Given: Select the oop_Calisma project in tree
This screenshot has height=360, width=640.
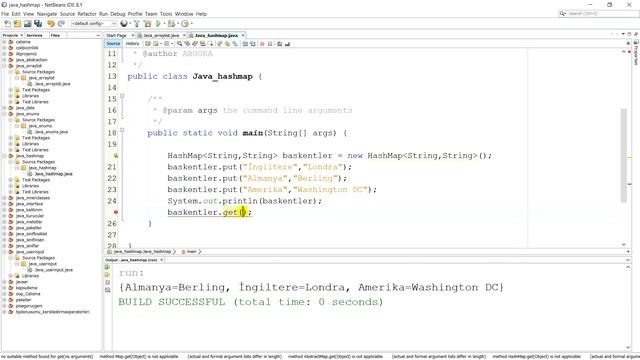Looking at the screenshot, I should click(28, 294).
